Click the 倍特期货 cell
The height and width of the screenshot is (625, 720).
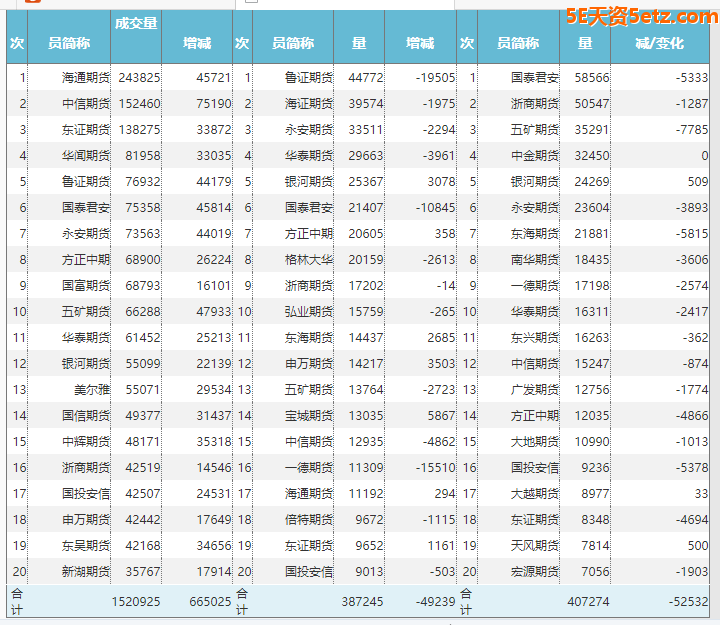click(x=308, y=519)
